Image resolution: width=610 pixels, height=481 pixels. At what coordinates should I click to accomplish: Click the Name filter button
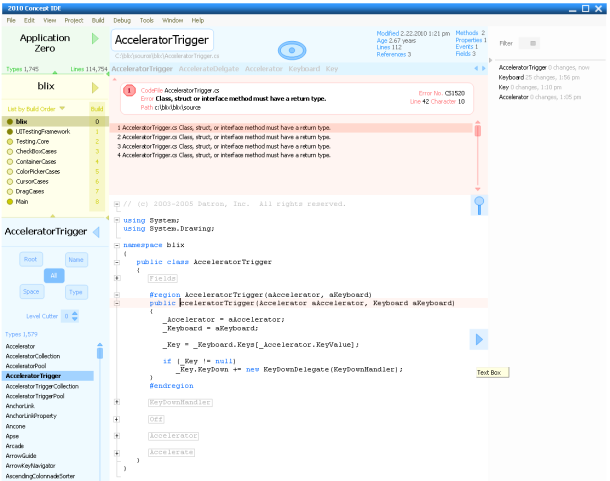coord(76,260)
